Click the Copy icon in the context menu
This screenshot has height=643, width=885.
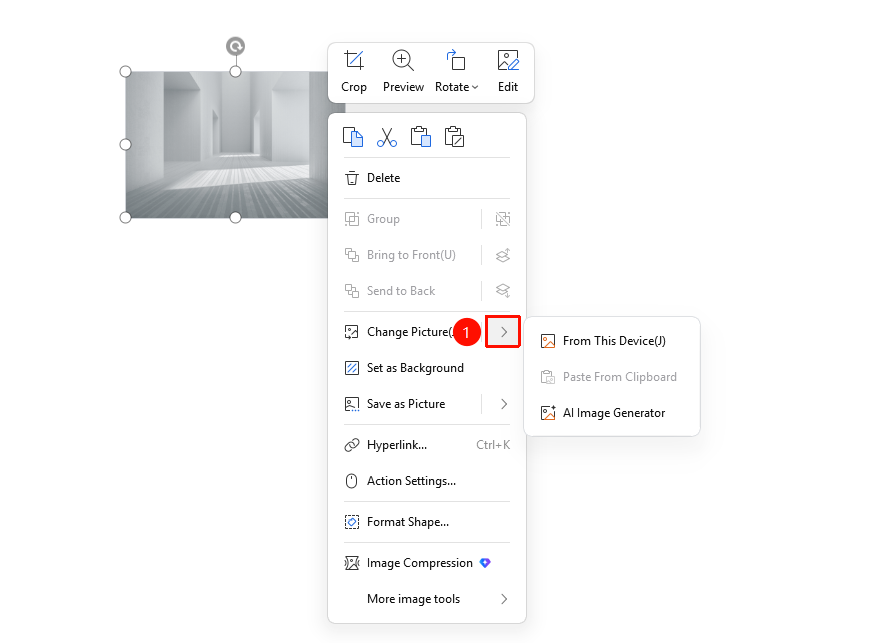tap(353, 137)
